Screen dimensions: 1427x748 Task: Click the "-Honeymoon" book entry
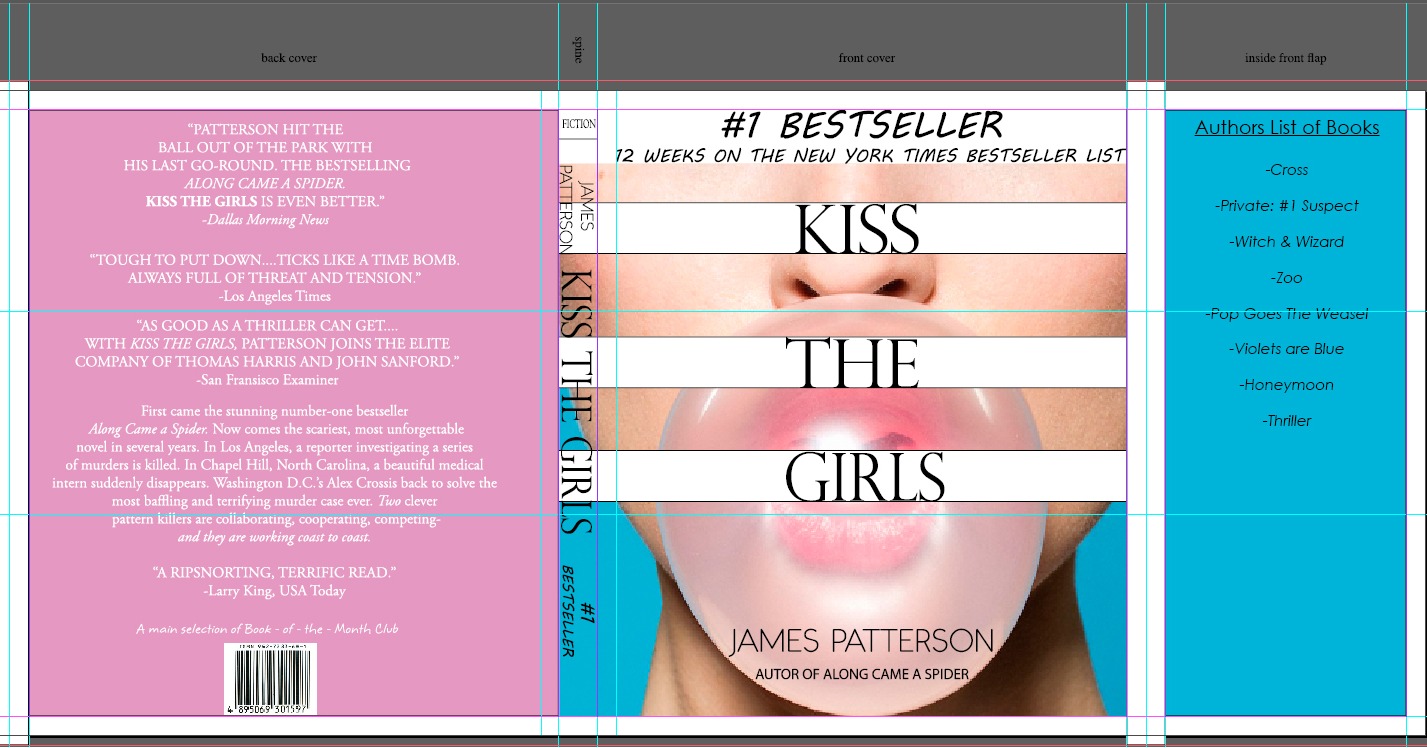point(1286,385)
